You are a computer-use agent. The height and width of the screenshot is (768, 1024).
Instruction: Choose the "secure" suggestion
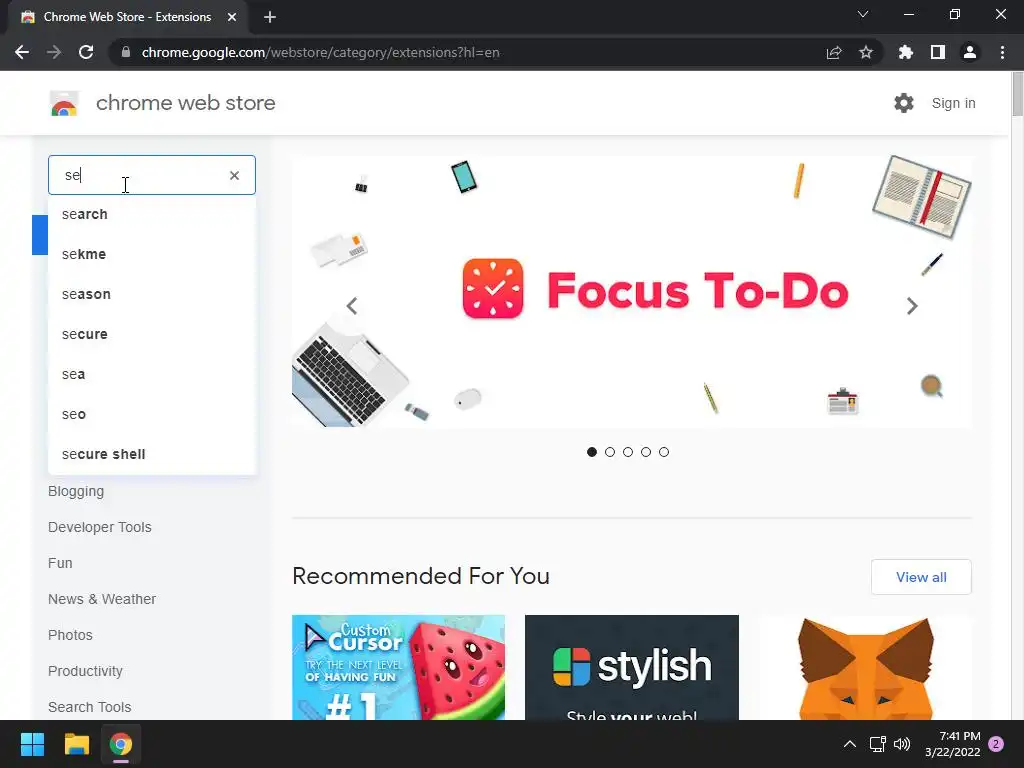pyautogui.click(x=152, y=334)
